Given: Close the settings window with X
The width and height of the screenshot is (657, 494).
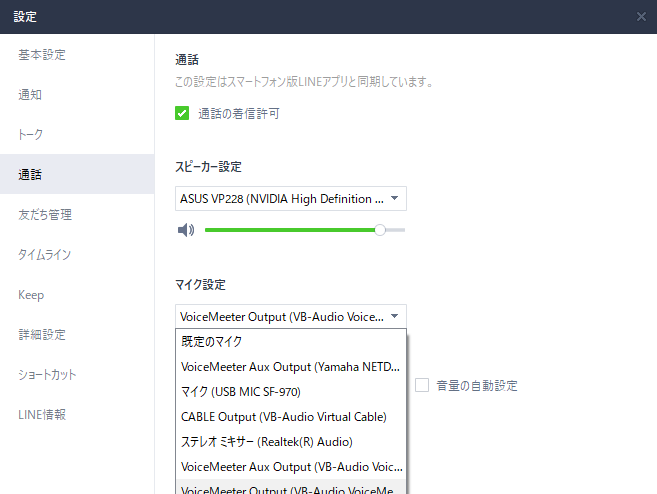Looking at the screenshot, I should pos(641,16).
